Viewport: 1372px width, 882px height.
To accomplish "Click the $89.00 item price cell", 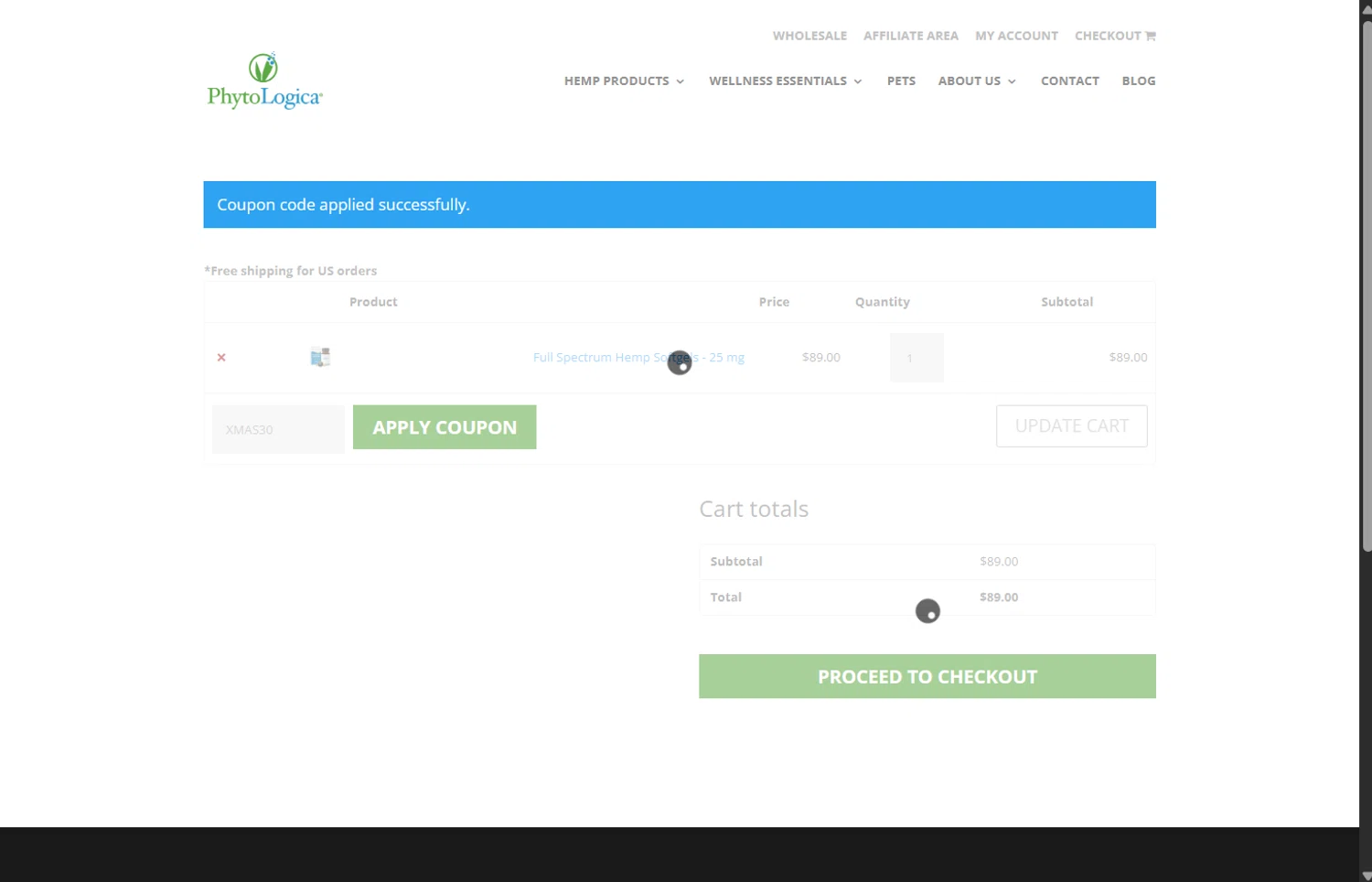I will (820, 358).
